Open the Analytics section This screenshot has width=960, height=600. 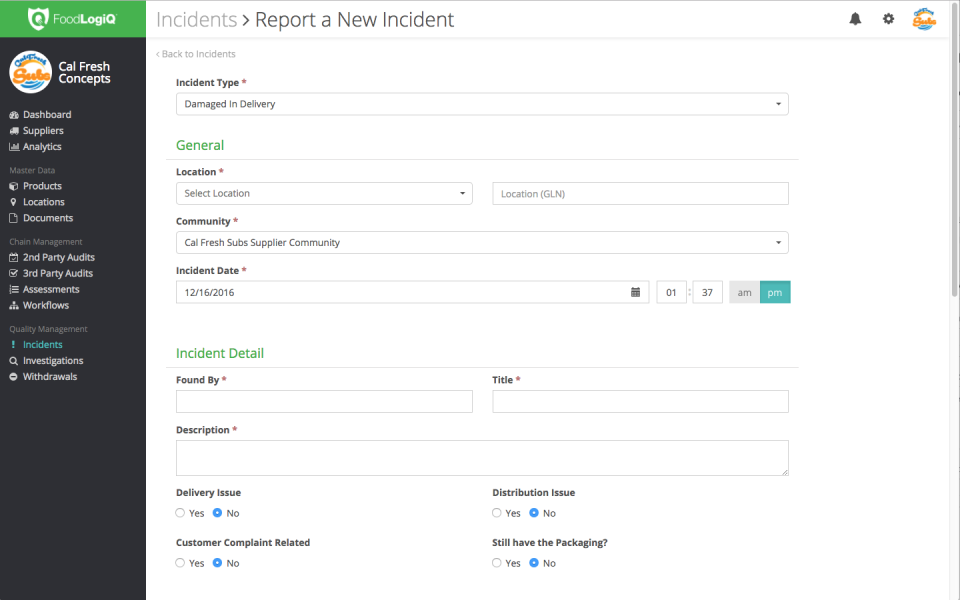(x=41, y=146)
